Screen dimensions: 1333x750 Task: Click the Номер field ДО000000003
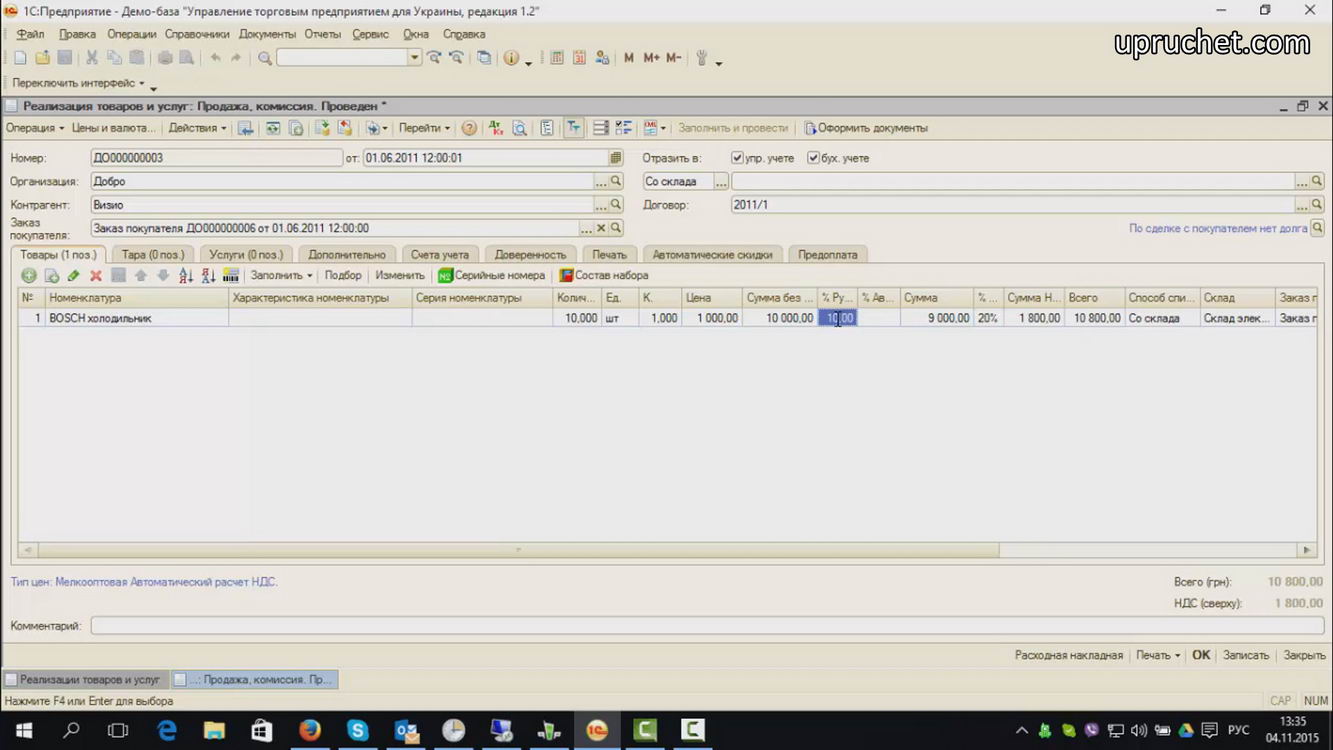pyautogui.click(x=216, y=158)
